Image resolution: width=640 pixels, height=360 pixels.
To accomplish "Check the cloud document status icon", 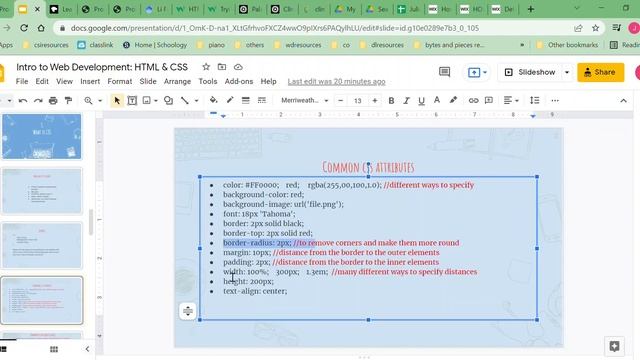I will [238, 67].
